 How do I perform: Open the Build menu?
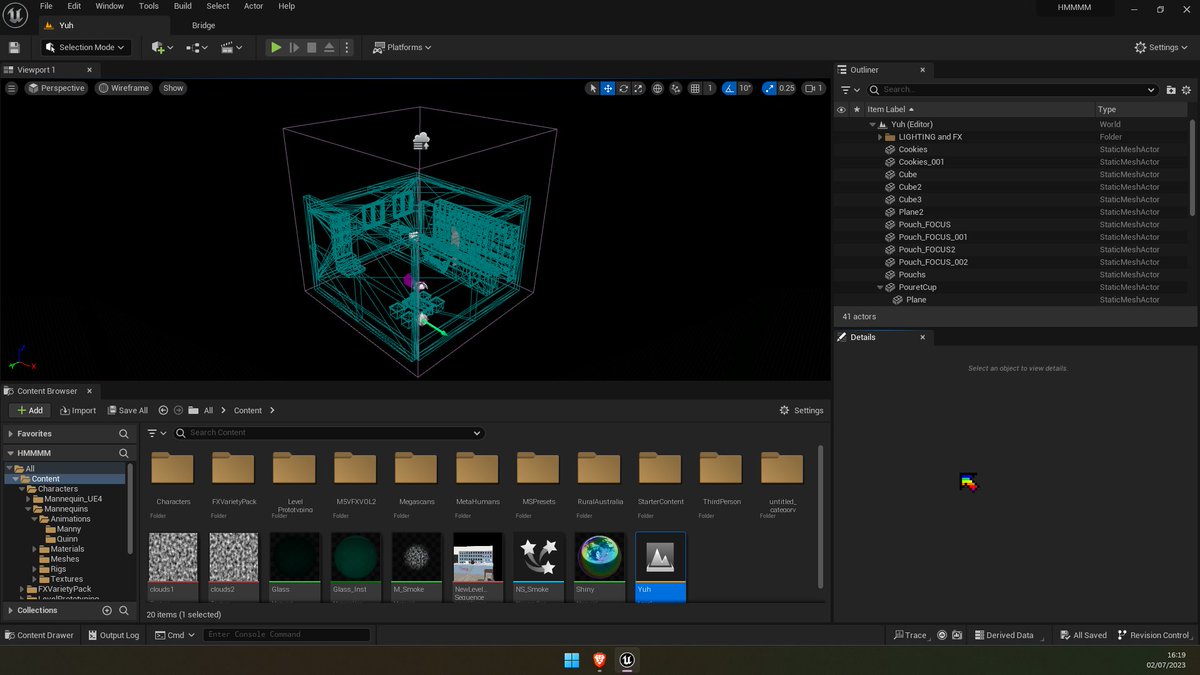(x=182, y=6)
